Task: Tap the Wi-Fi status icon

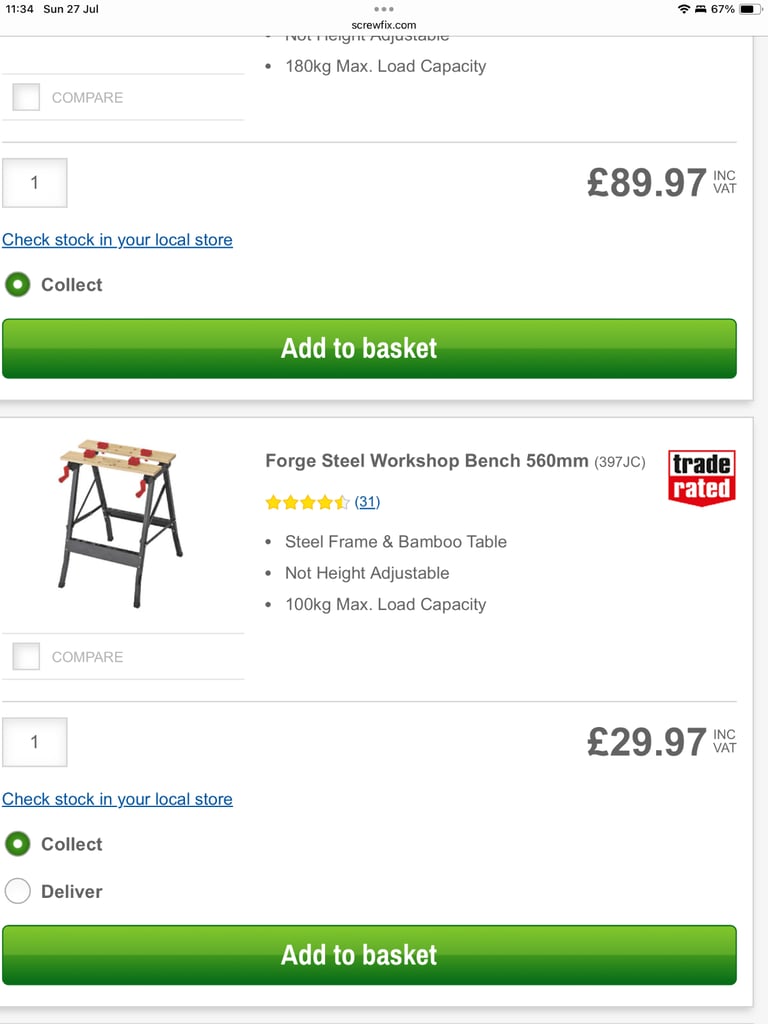Action: point(684,9)
